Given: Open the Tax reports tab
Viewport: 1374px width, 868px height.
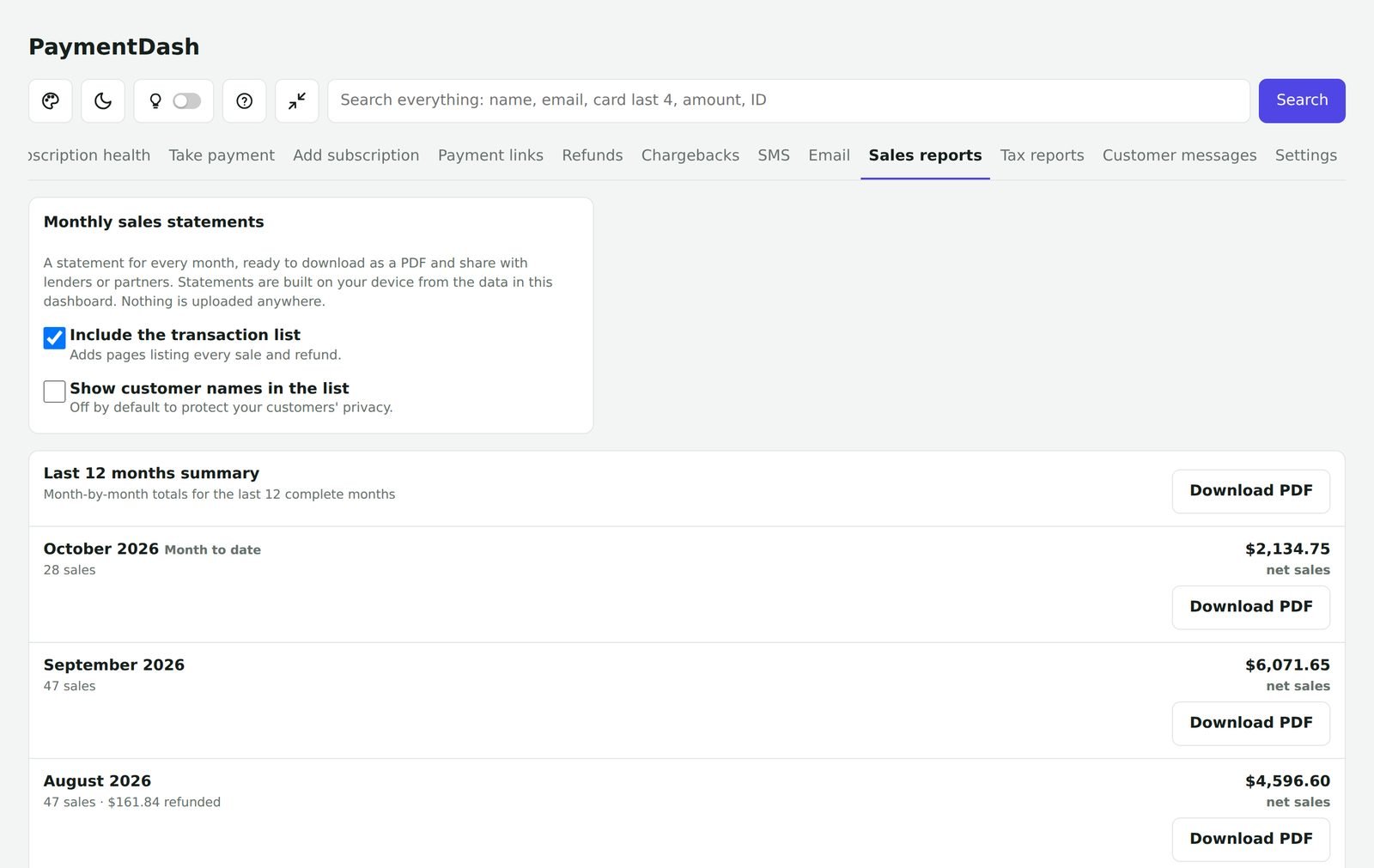Looking at the screenshot, I should tap(1042, 155).
